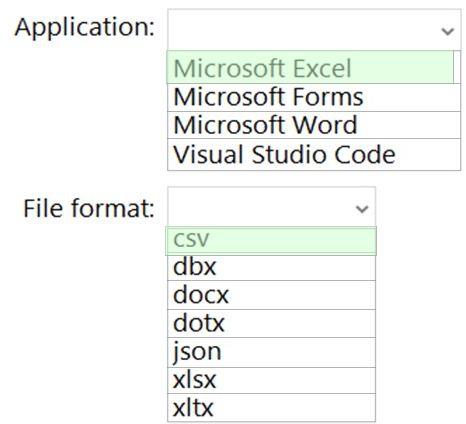Image resolution: width=466 pixels, height=424 pixels.
Task: Select Visual Studio Code option
Action: click(x=314, y=155)
